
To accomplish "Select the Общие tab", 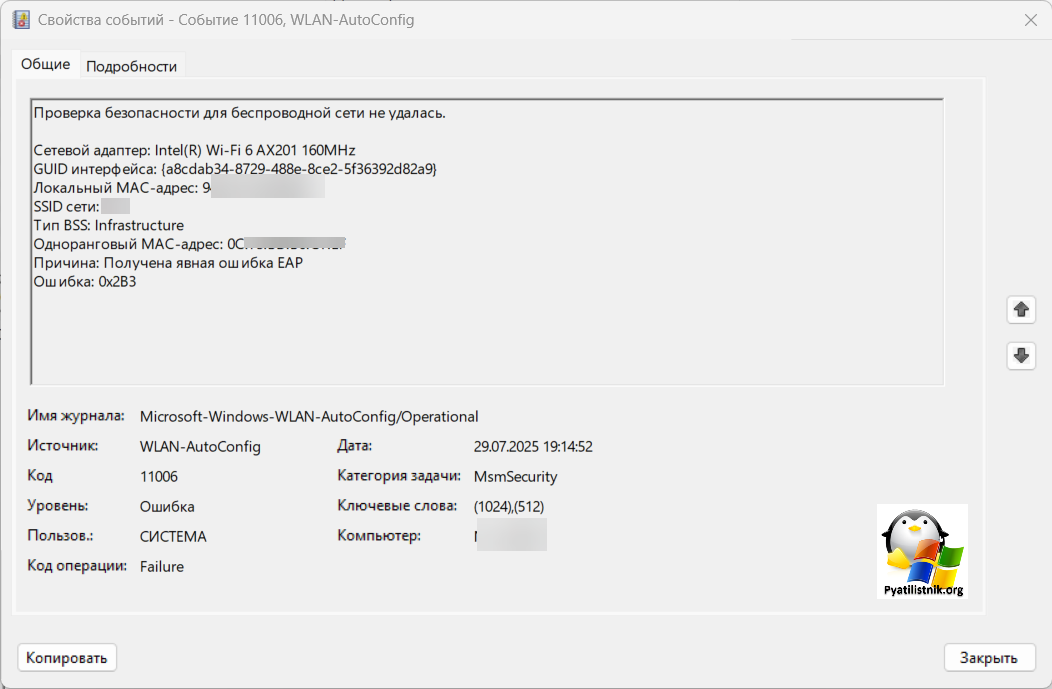I will coord(46,64).
